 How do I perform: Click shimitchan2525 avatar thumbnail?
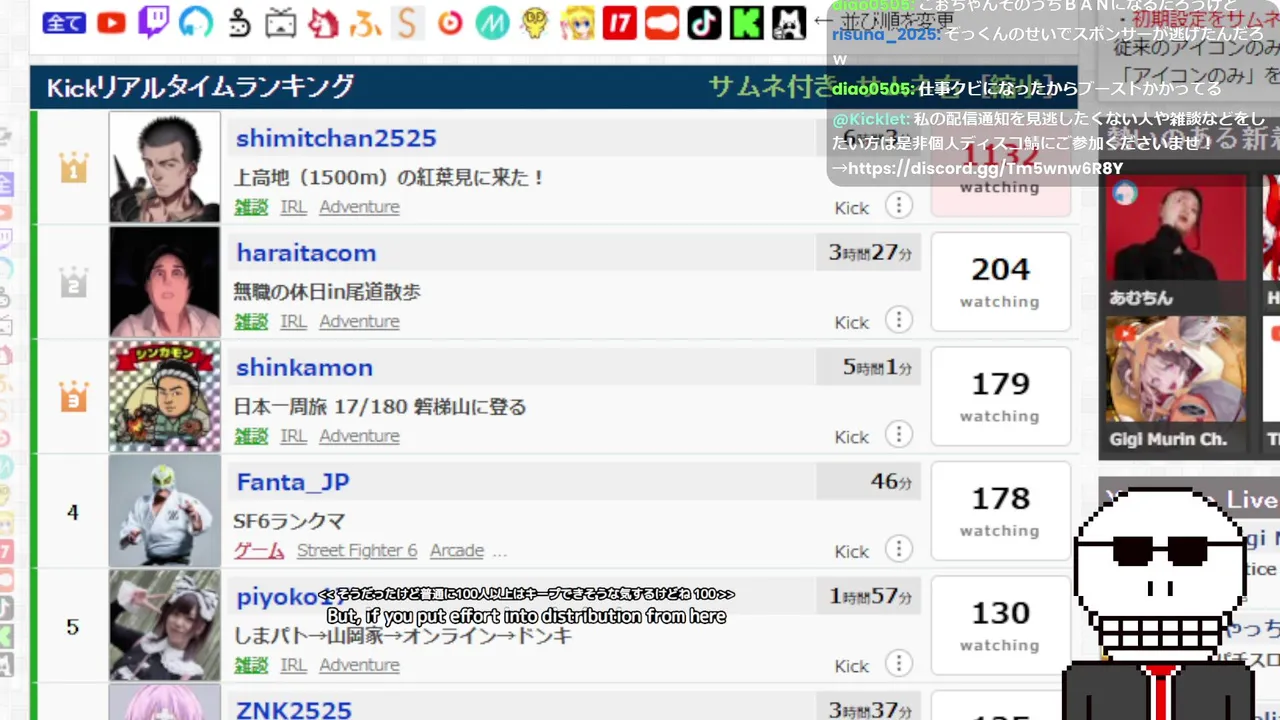coord(164,166)
